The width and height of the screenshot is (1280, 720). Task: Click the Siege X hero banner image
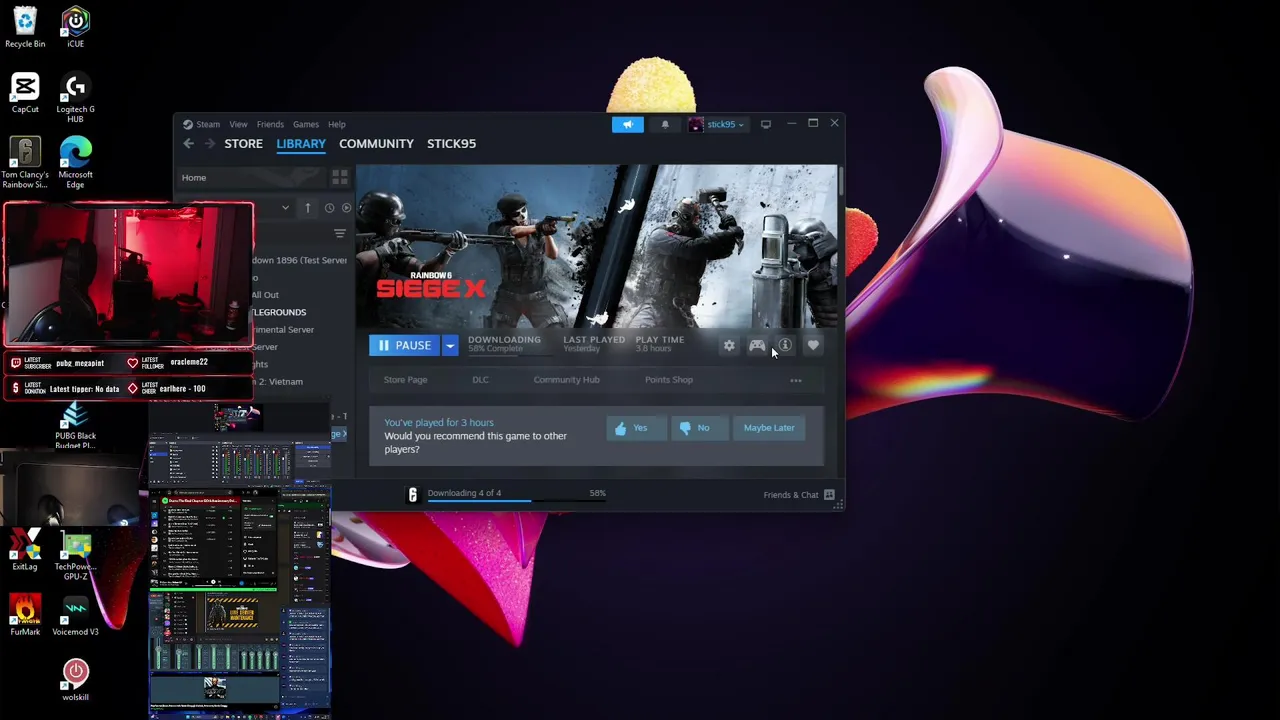coord(596,247)
